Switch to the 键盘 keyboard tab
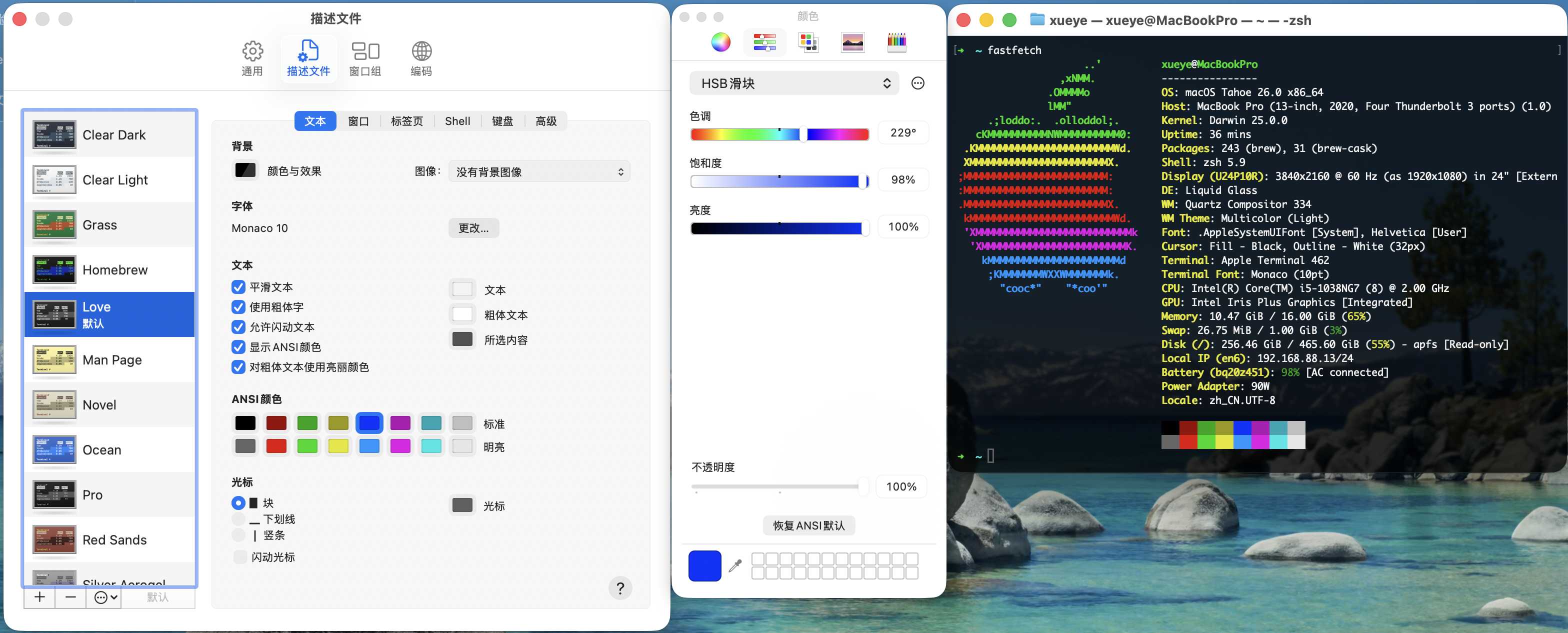This screenshot has height=633, width=1568. (502, 121)
